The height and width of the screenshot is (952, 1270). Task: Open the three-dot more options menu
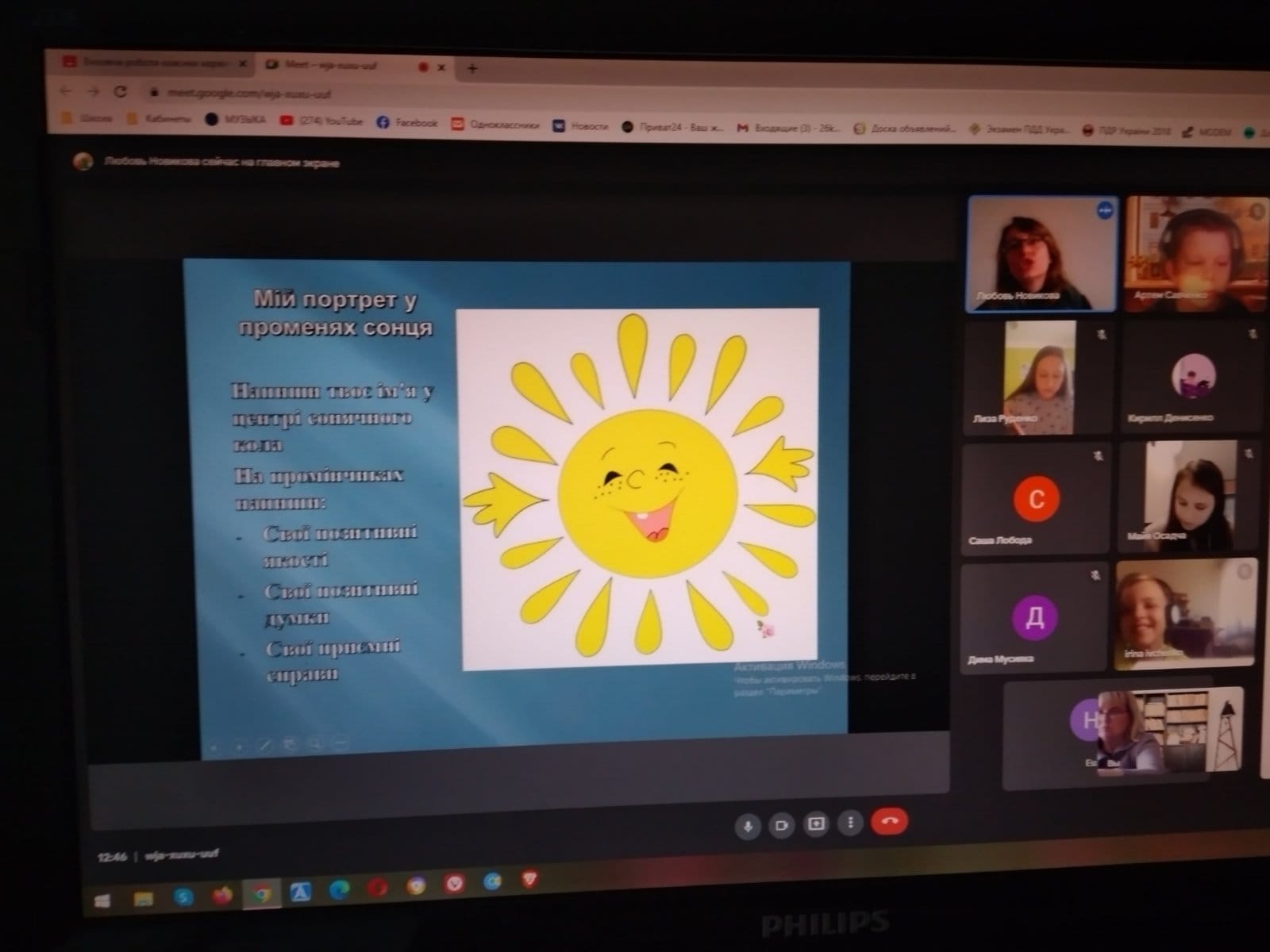click(851, 823)
